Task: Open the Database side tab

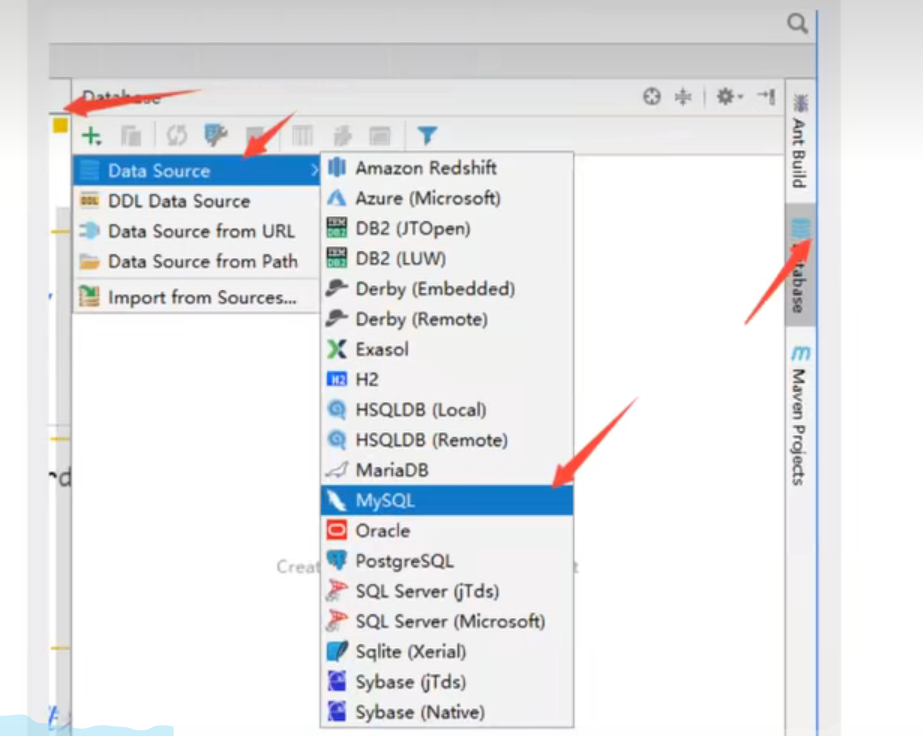Action: pos(800,265)
